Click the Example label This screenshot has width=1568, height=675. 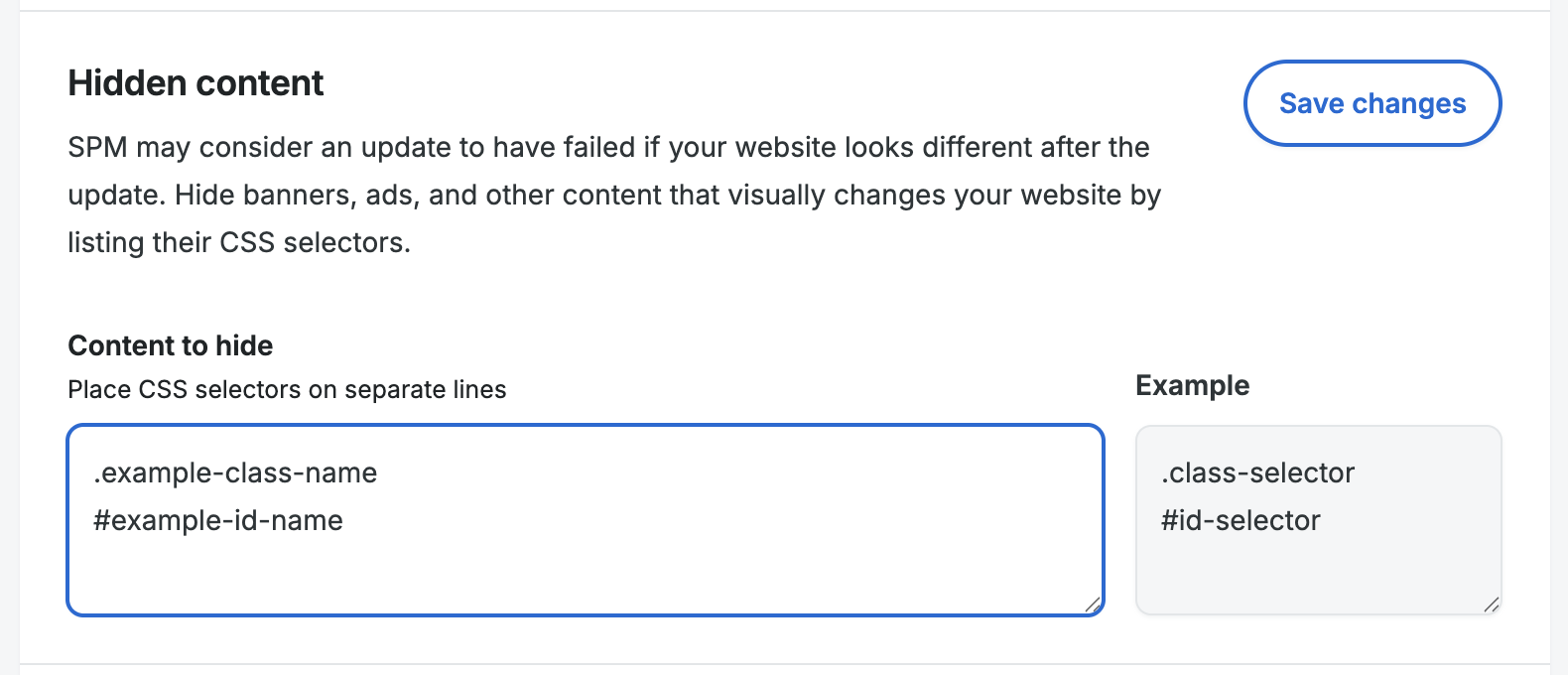click(1192, 385)
